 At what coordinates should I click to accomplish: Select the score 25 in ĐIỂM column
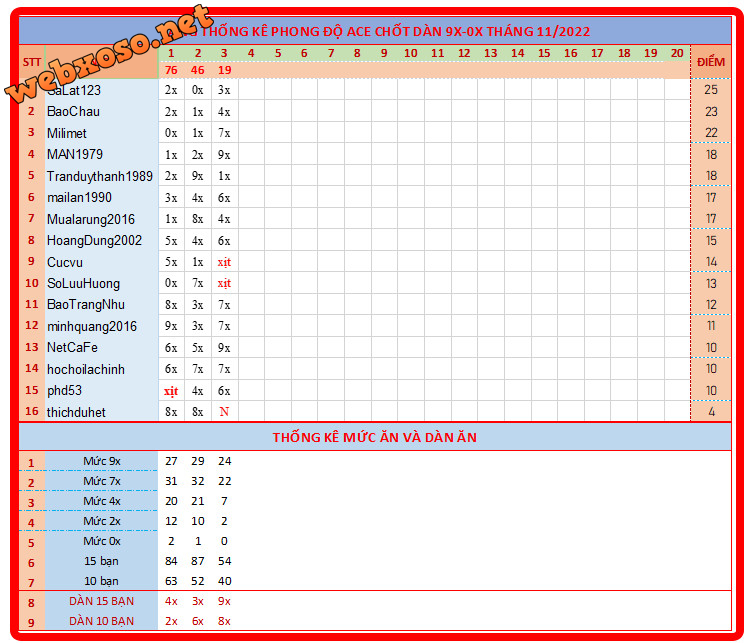711,90
